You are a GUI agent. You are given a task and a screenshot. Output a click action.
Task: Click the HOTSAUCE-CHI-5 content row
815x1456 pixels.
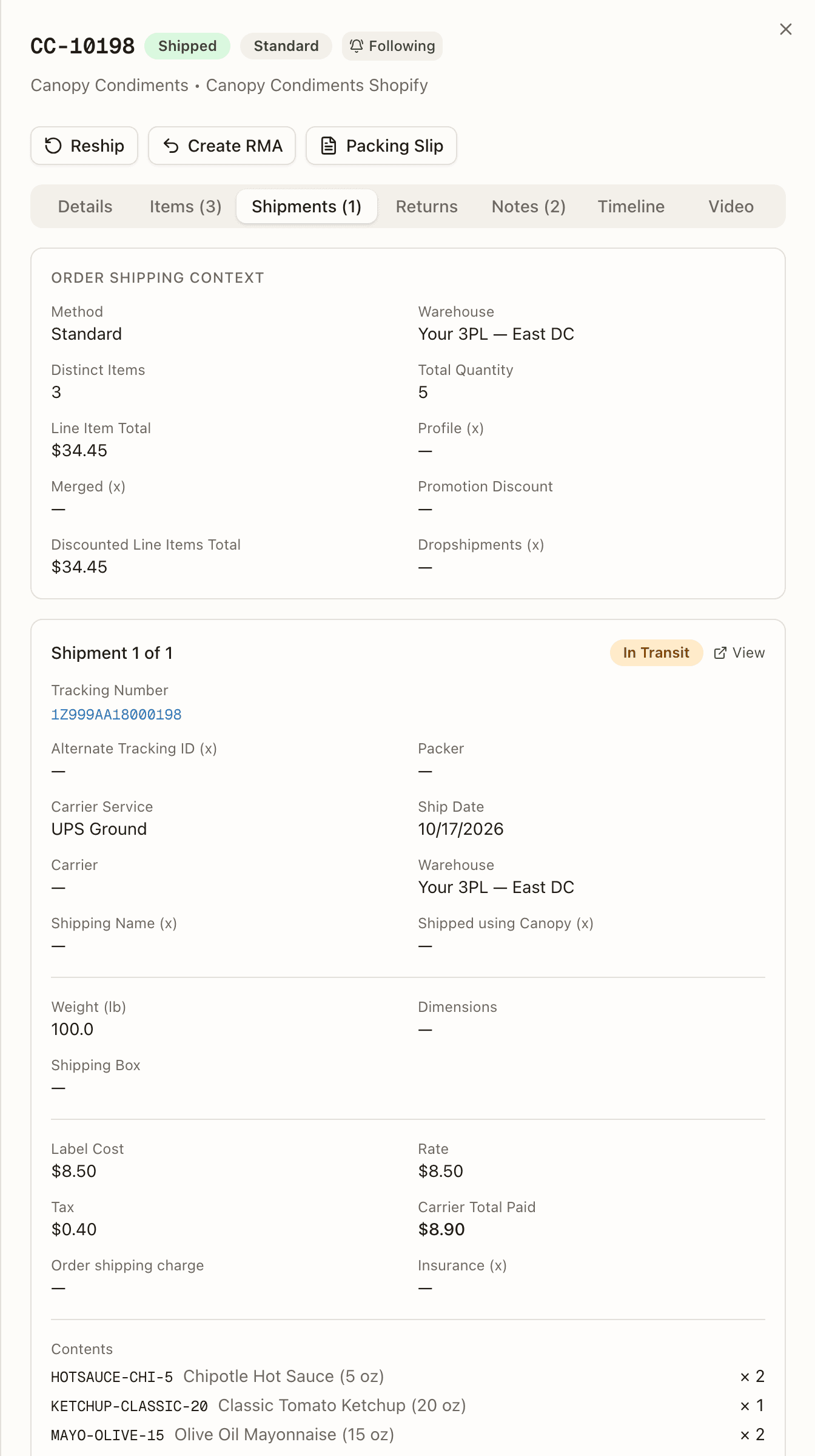(x=407, y=1377)
